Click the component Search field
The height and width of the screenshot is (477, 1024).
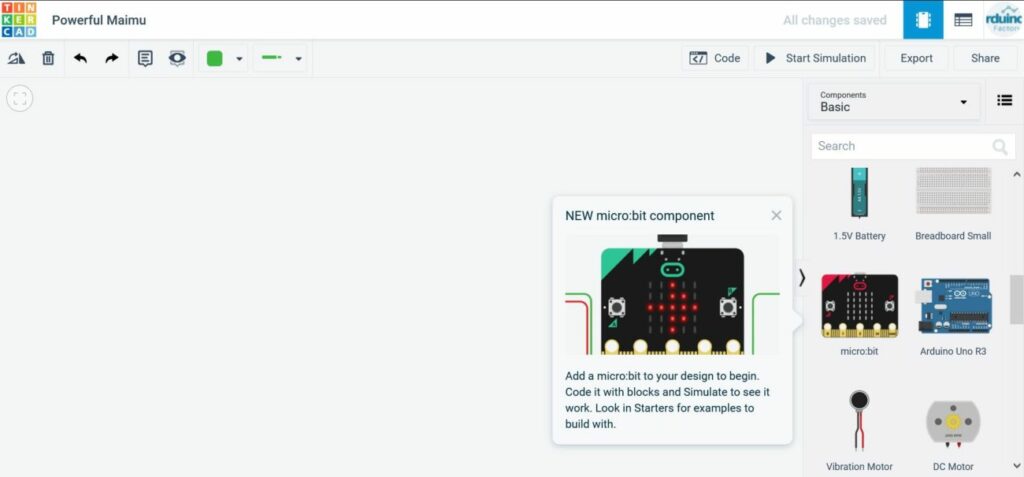click(x=900, y=146)
